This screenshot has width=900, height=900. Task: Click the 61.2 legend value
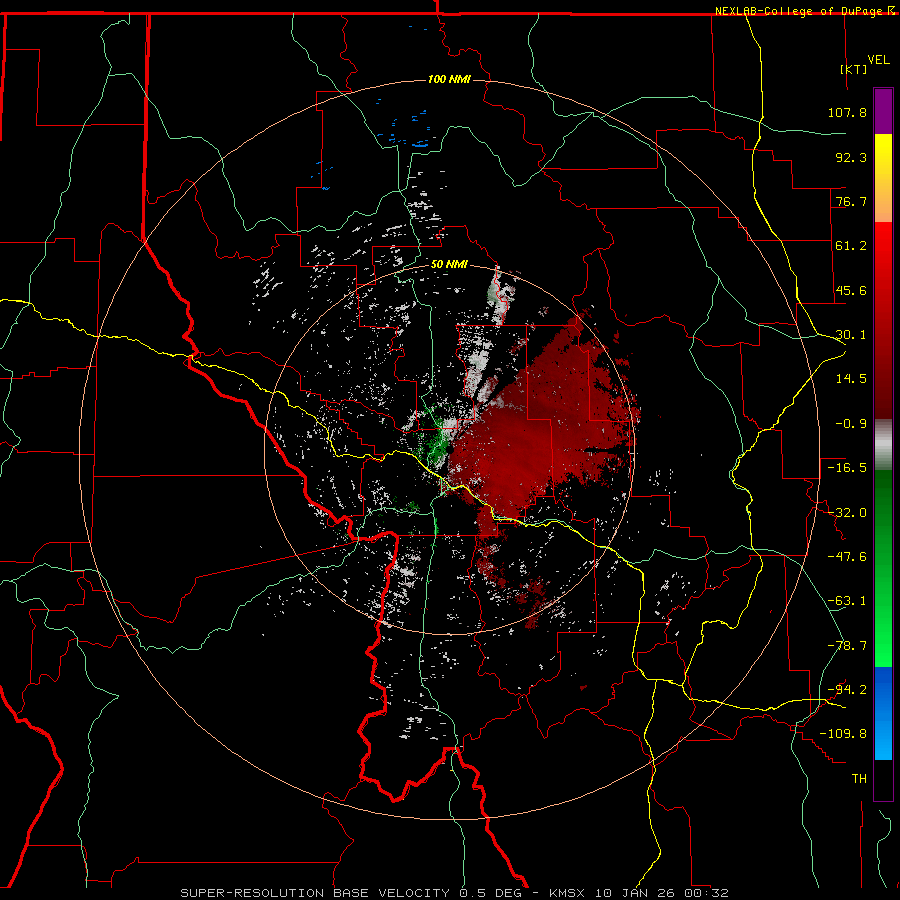pos(851,246)
